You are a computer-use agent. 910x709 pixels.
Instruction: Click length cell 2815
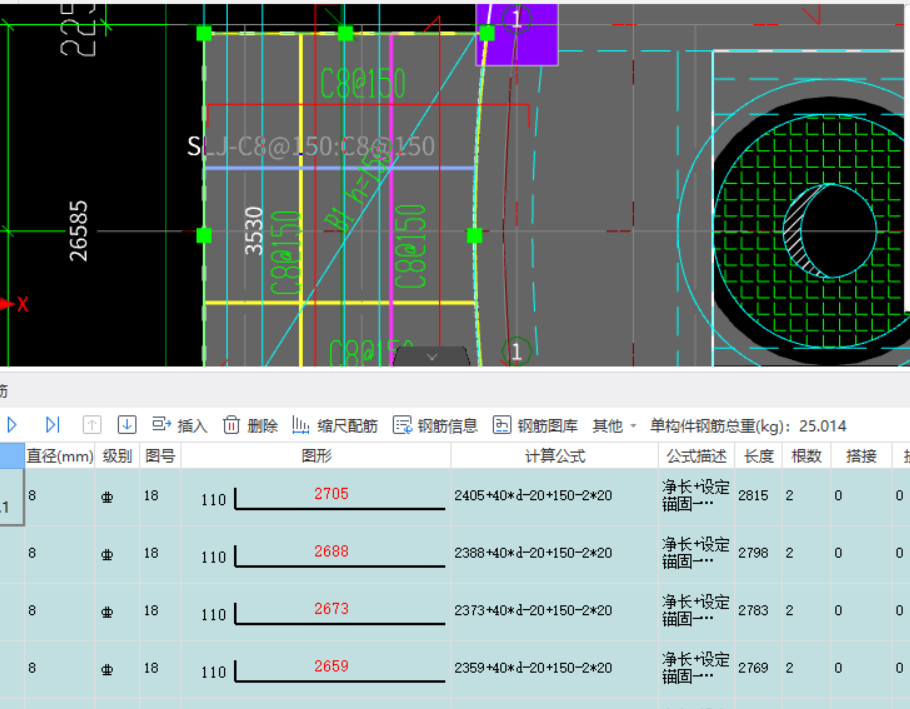(753, 495)
